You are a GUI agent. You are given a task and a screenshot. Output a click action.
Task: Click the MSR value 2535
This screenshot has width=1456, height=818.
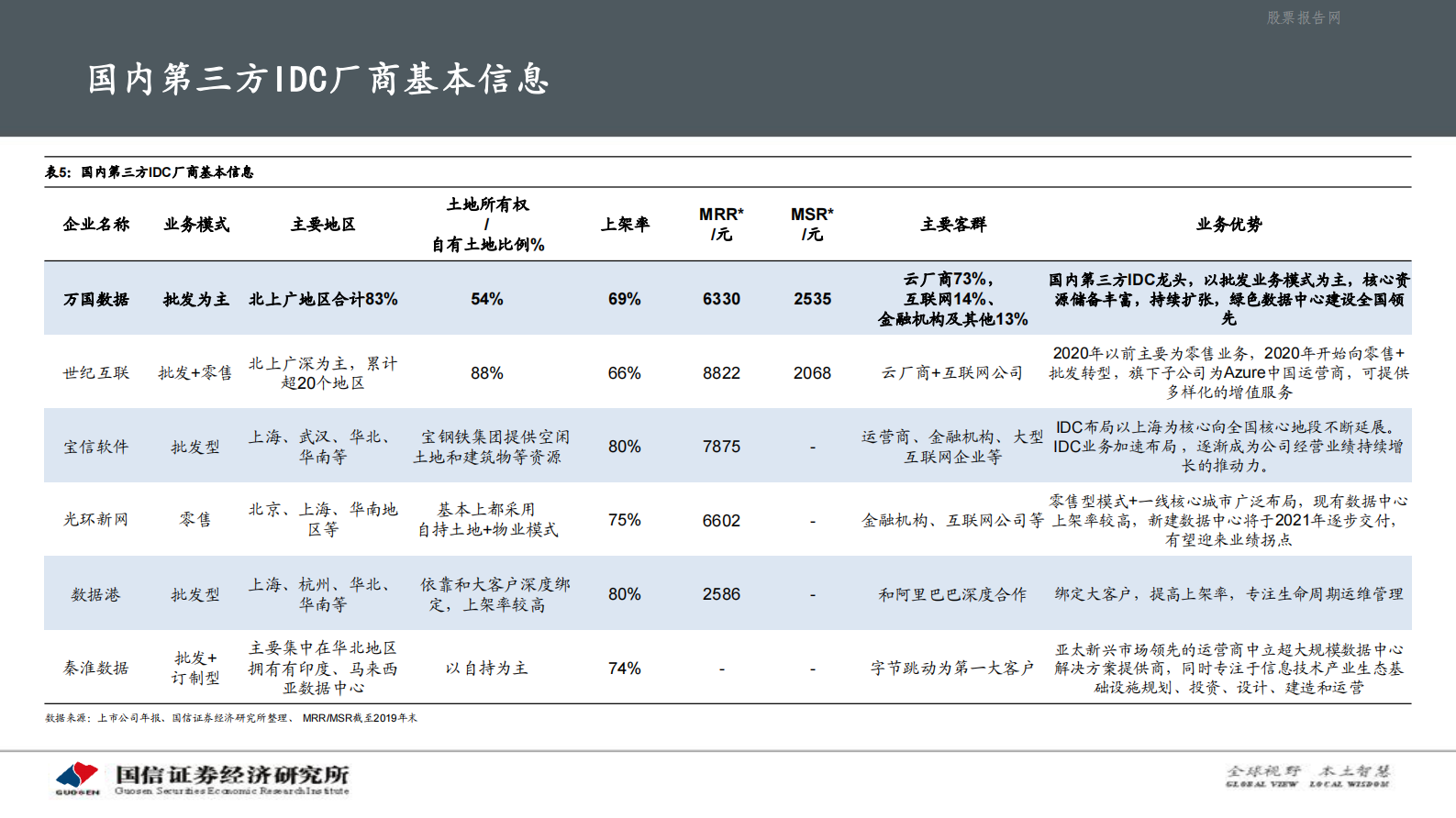coord(812,299)
